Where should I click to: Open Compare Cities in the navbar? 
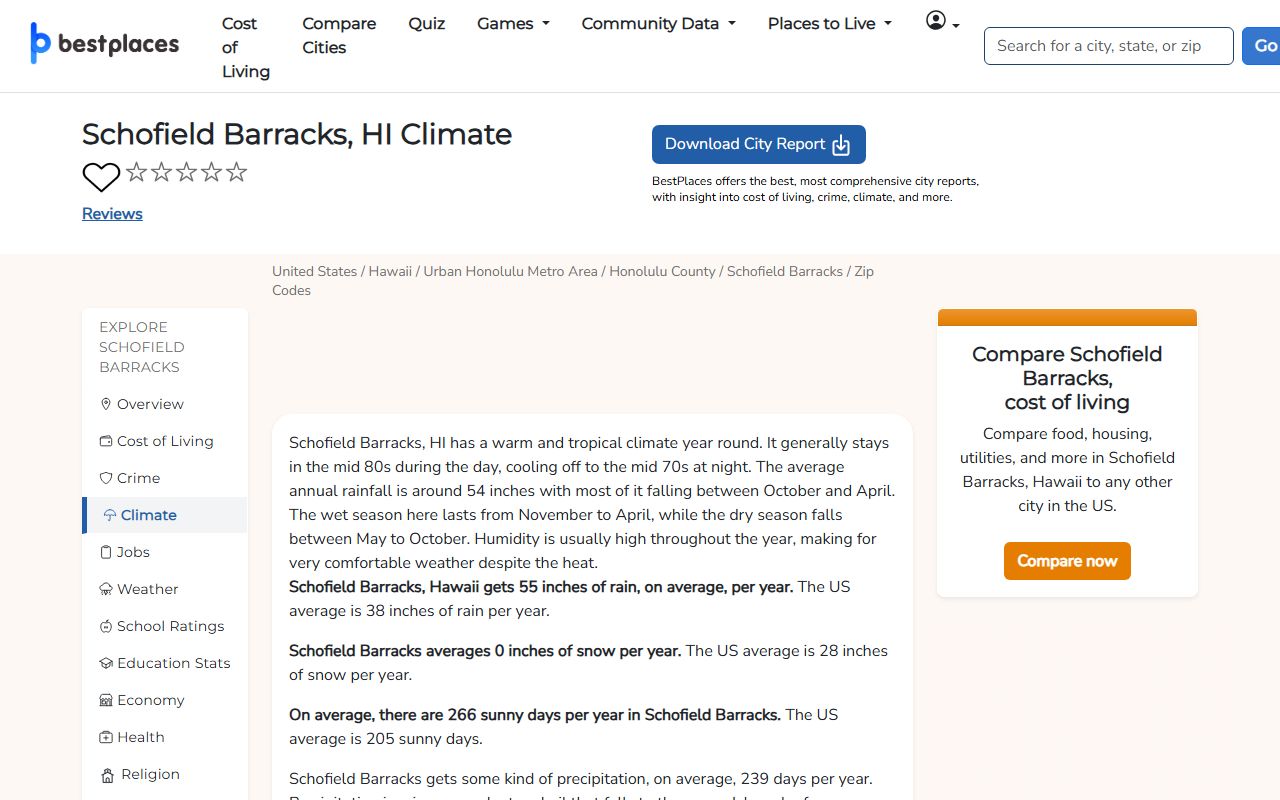click(339, 35)
